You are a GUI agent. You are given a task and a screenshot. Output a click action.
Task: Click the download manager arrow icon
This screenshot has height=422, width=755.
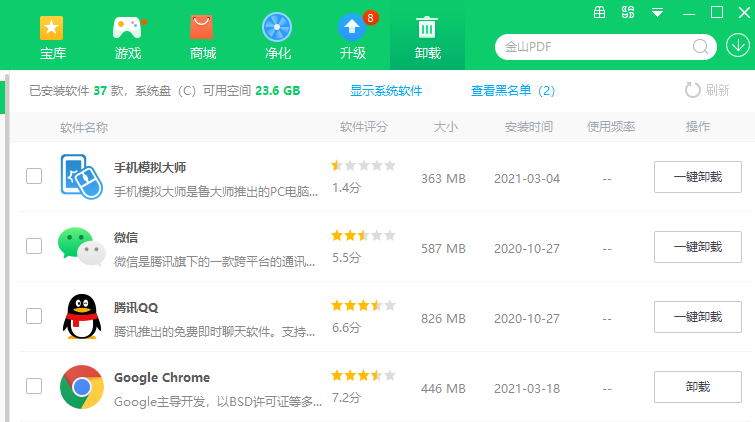point(735,46)
